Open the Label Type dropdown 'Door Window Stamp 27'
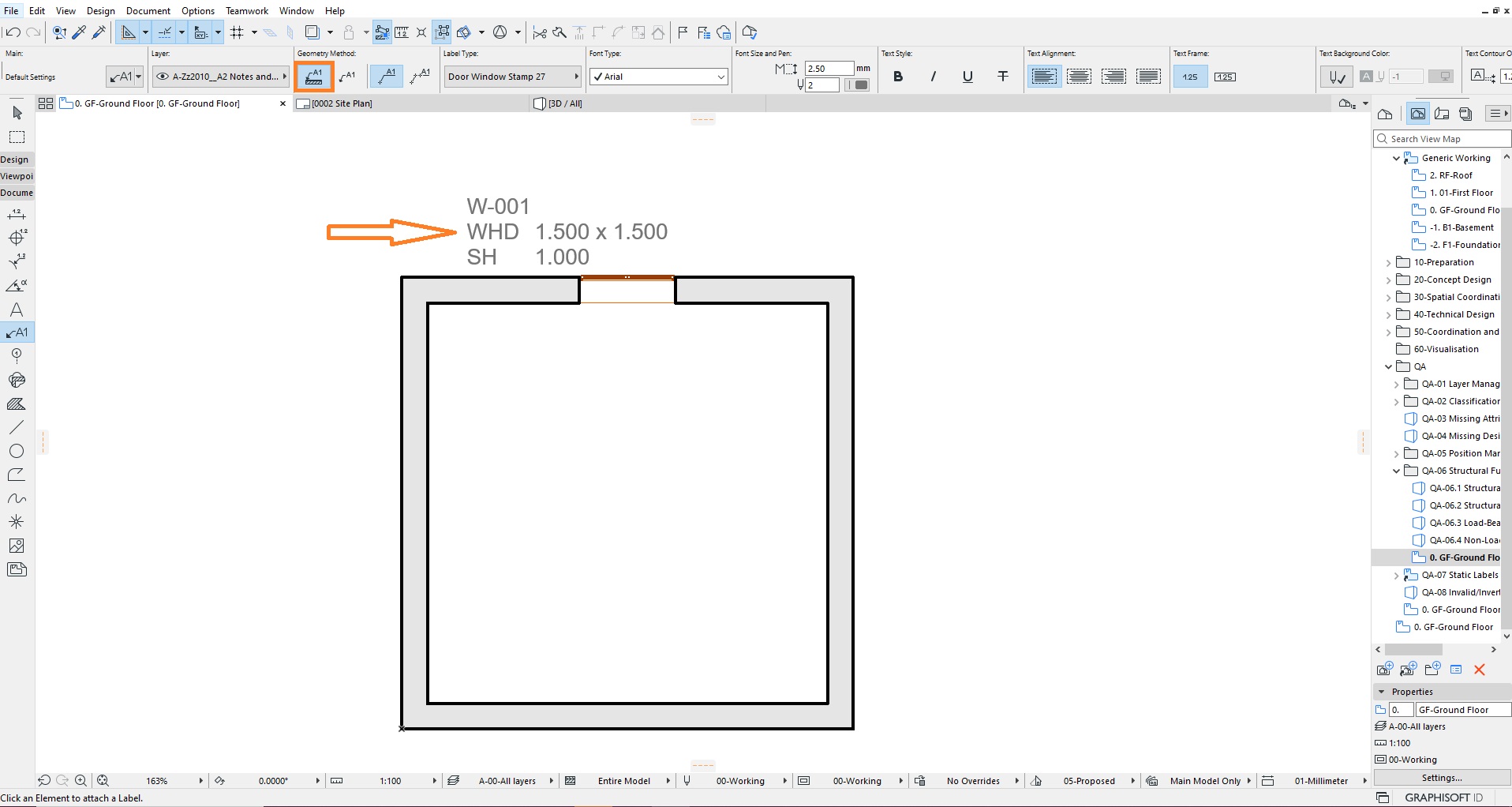Viewport: 1512px width, 807px height. click(x=513, y=77)
